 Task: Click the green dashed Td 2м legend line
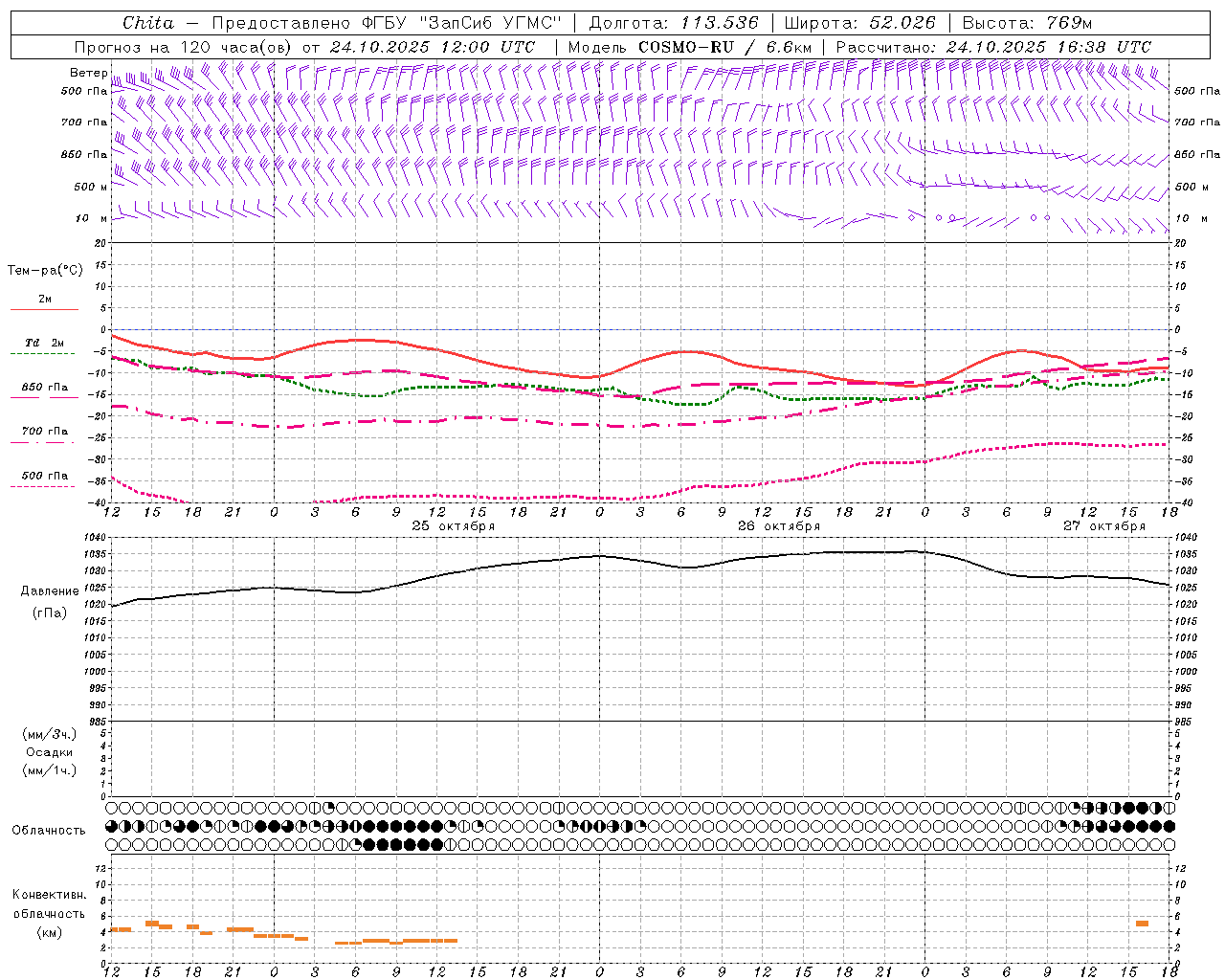[43, 354]
